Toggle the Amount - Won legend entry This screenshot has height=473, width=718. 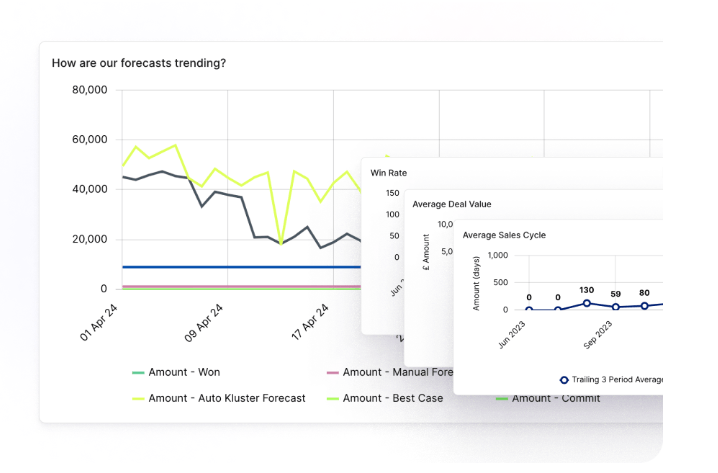click(x=176, y=372)
